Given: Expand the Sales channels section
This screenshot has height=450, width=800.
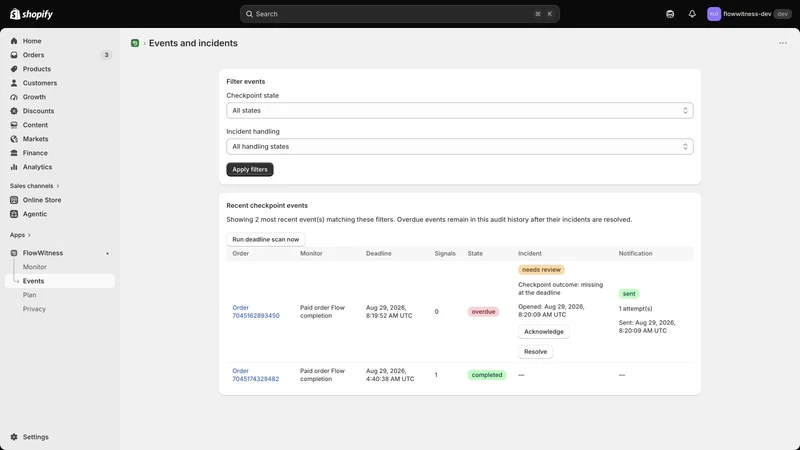Looking at the screenshot, I should pos(34,186).
